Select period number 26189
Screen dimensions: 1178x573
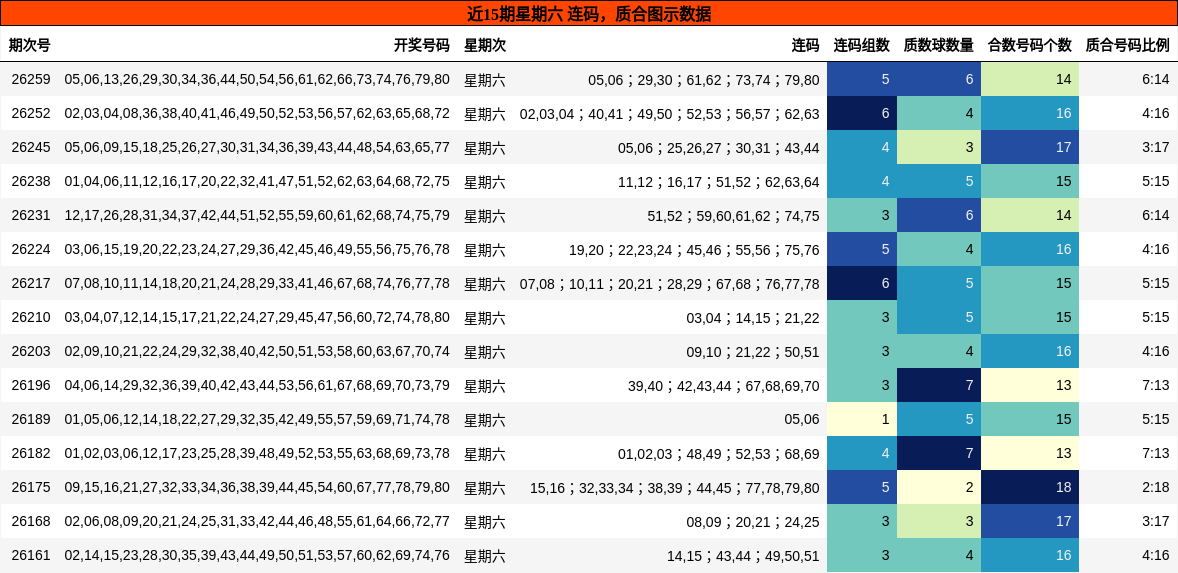(x=31, y=420)
